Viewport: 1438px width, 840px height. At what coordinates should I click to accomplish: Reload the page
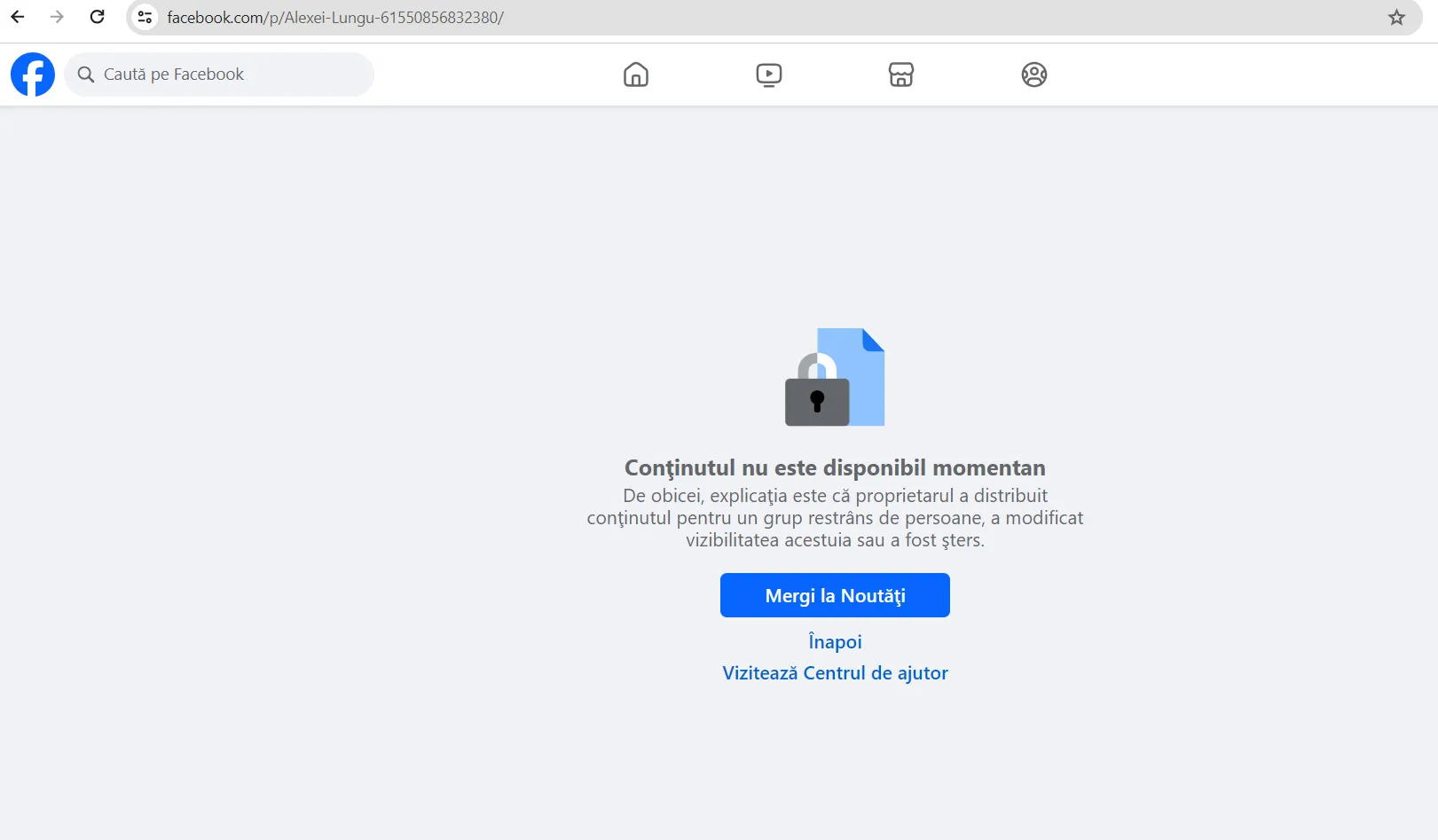pyautogui.click(x=98, y=17)
